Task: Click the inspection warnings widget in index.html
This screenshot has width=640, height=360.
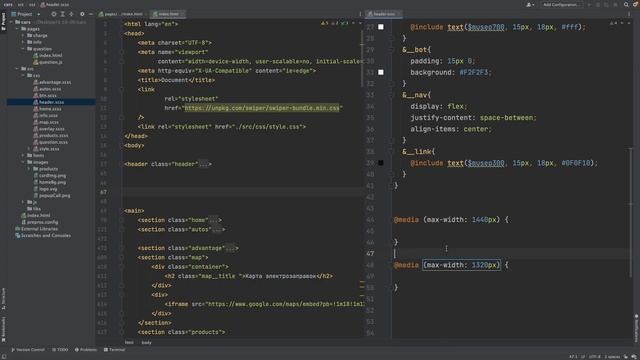Action: tap(335, 24)
